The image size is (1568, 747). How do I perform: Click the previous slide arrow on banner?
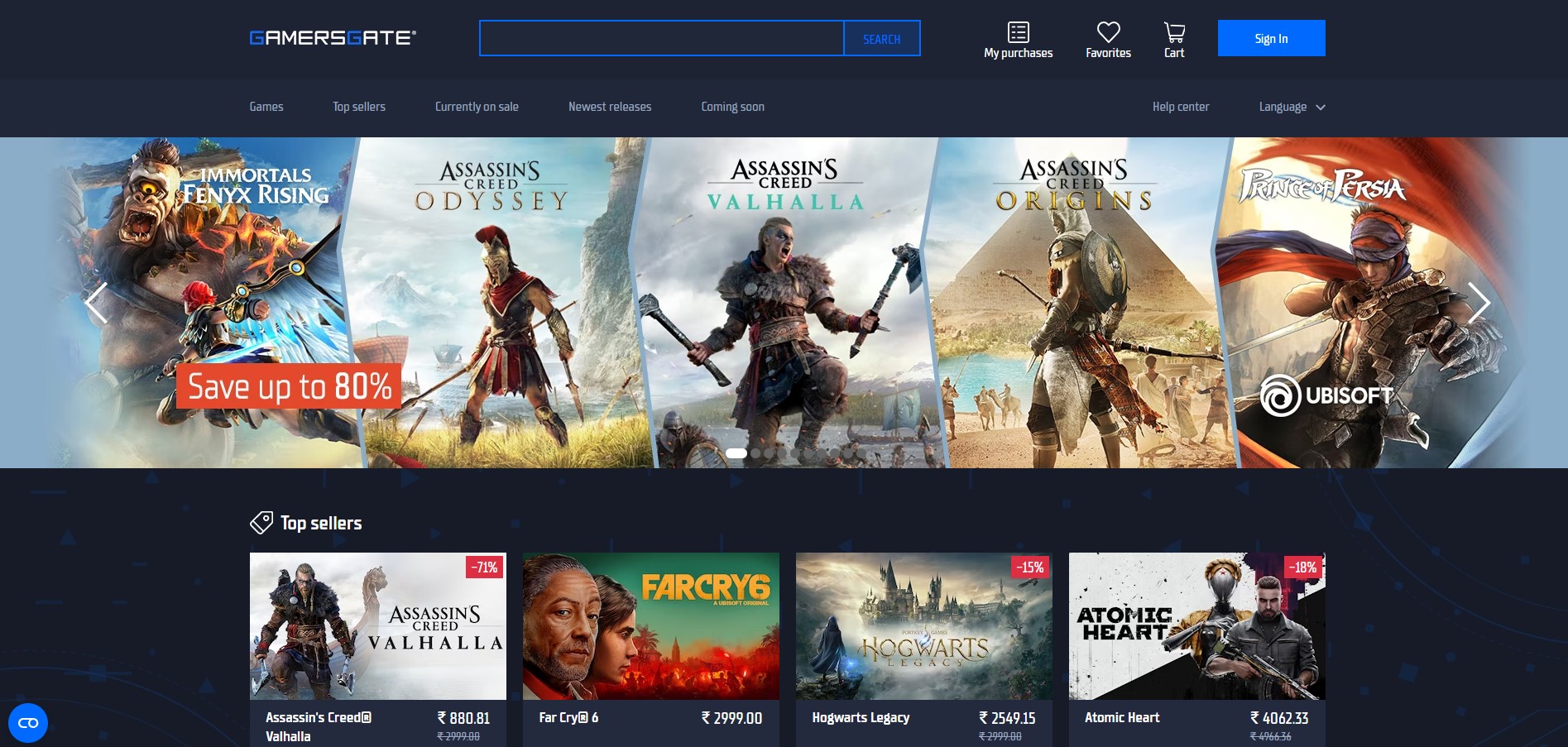click(96, 303)
